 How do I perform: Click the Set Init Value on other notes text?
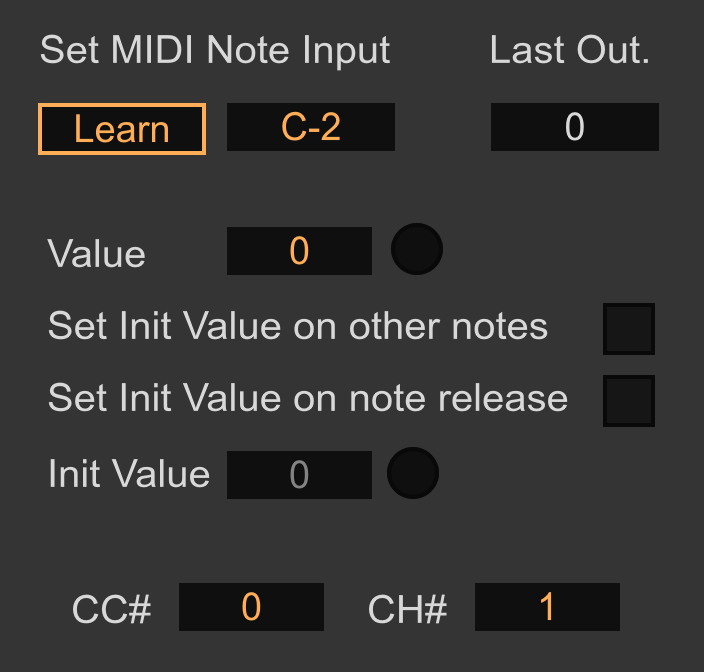[298, 326]
